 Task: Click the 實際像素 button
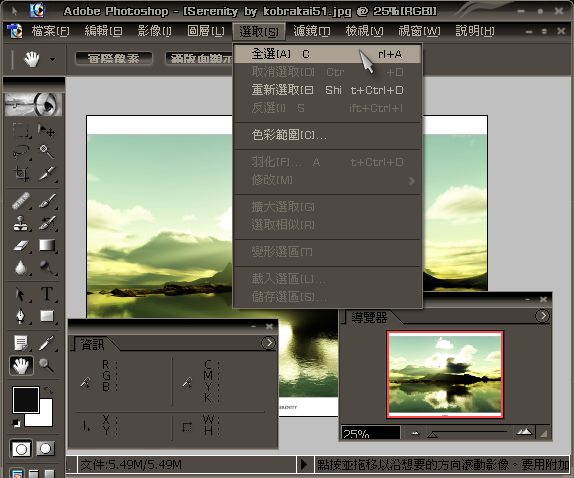coord(114,58)
